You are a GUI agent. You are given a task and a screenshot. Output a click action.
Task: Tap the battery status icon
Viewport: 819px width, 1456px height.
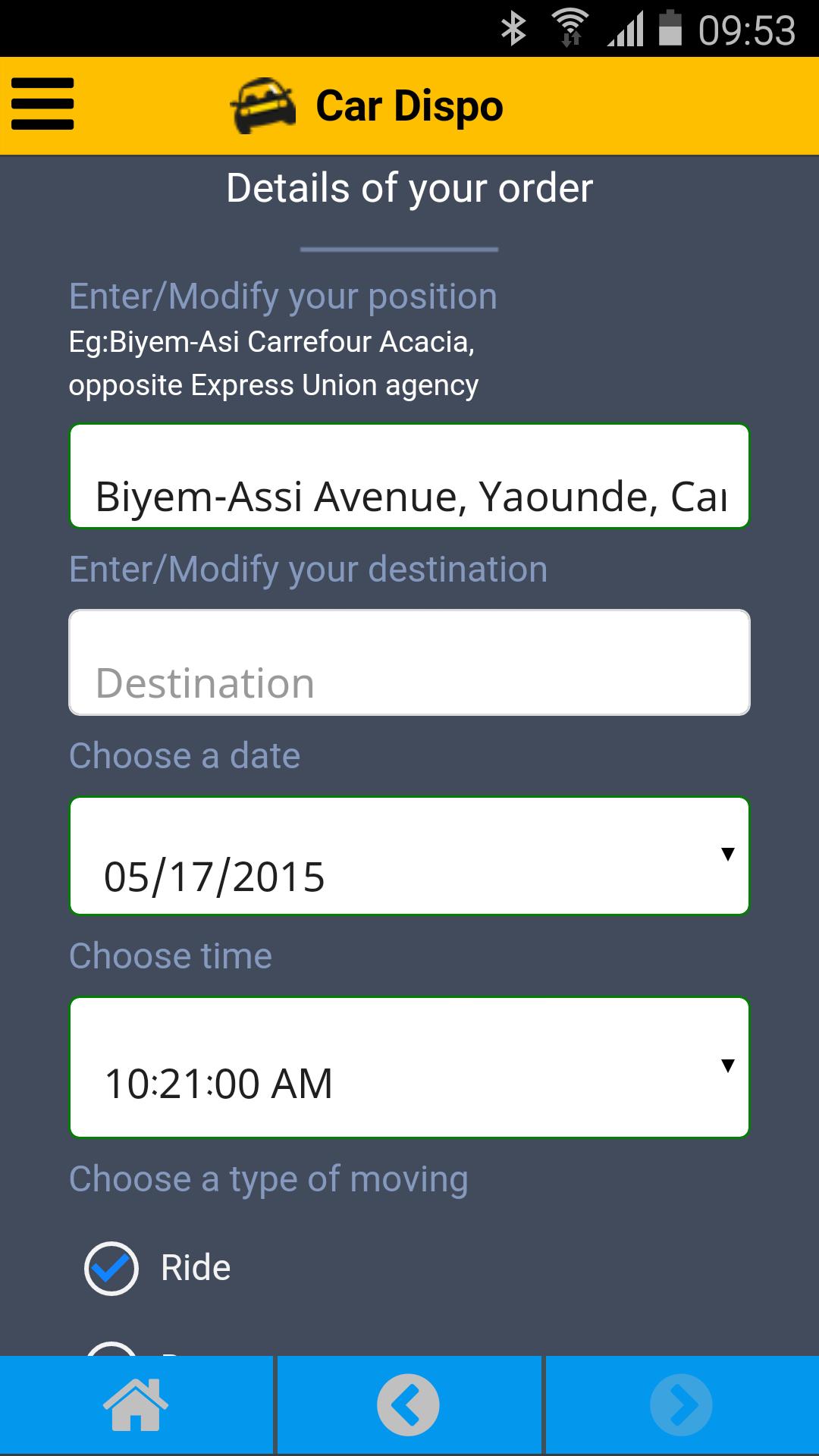(x=670, y=29)
